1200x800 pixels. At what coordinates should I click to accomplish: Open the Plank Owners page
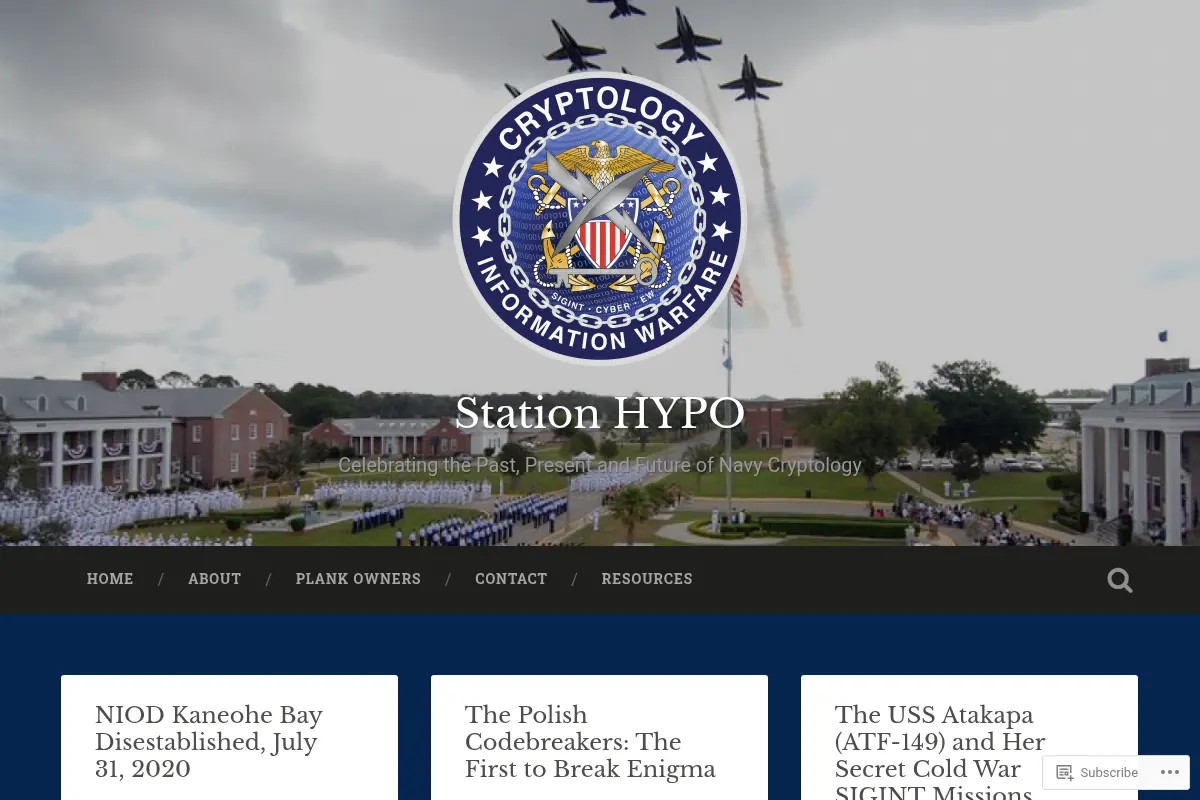[358, 579]
